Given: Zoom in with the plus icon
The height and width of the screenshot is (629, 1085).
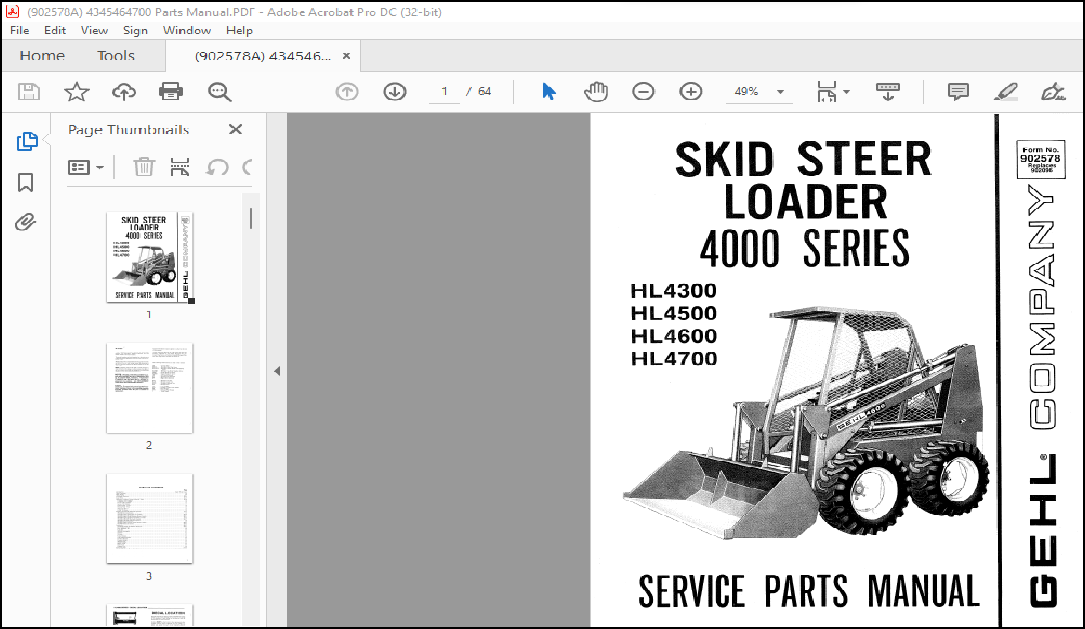Looking at the screenshot, I should point(691,91).
